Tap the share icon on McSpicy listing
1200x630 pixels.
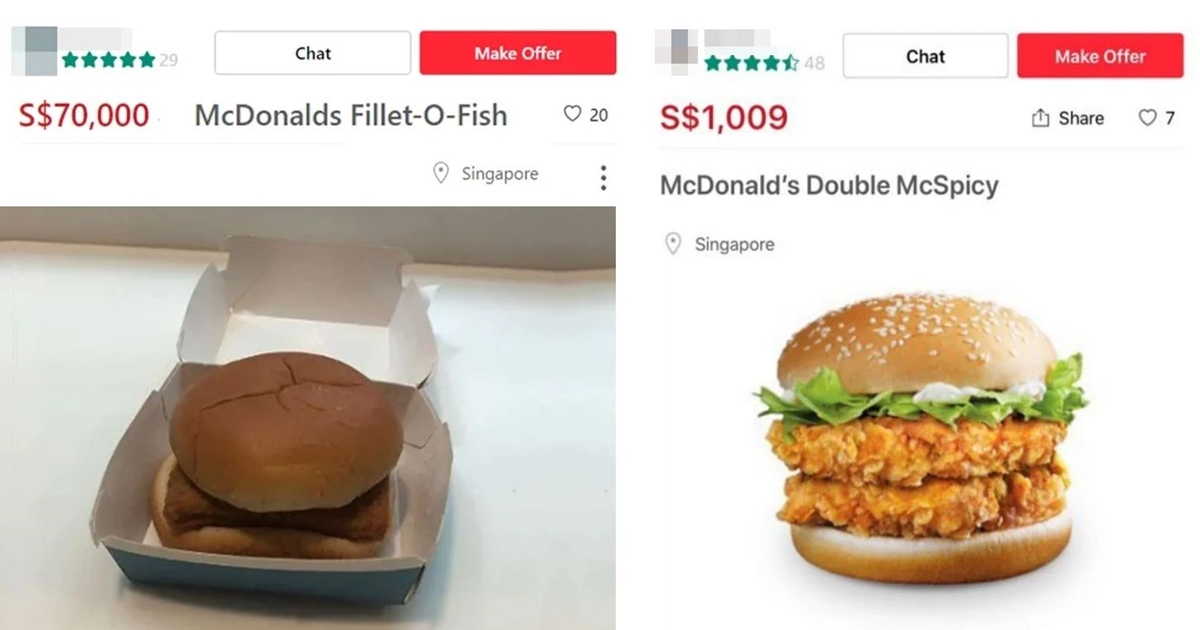[1040, 118]
